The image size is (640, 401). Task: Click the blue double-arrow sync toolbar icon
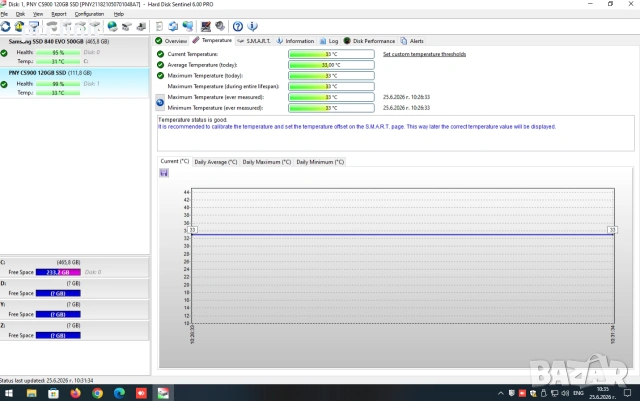pos(173,27)
